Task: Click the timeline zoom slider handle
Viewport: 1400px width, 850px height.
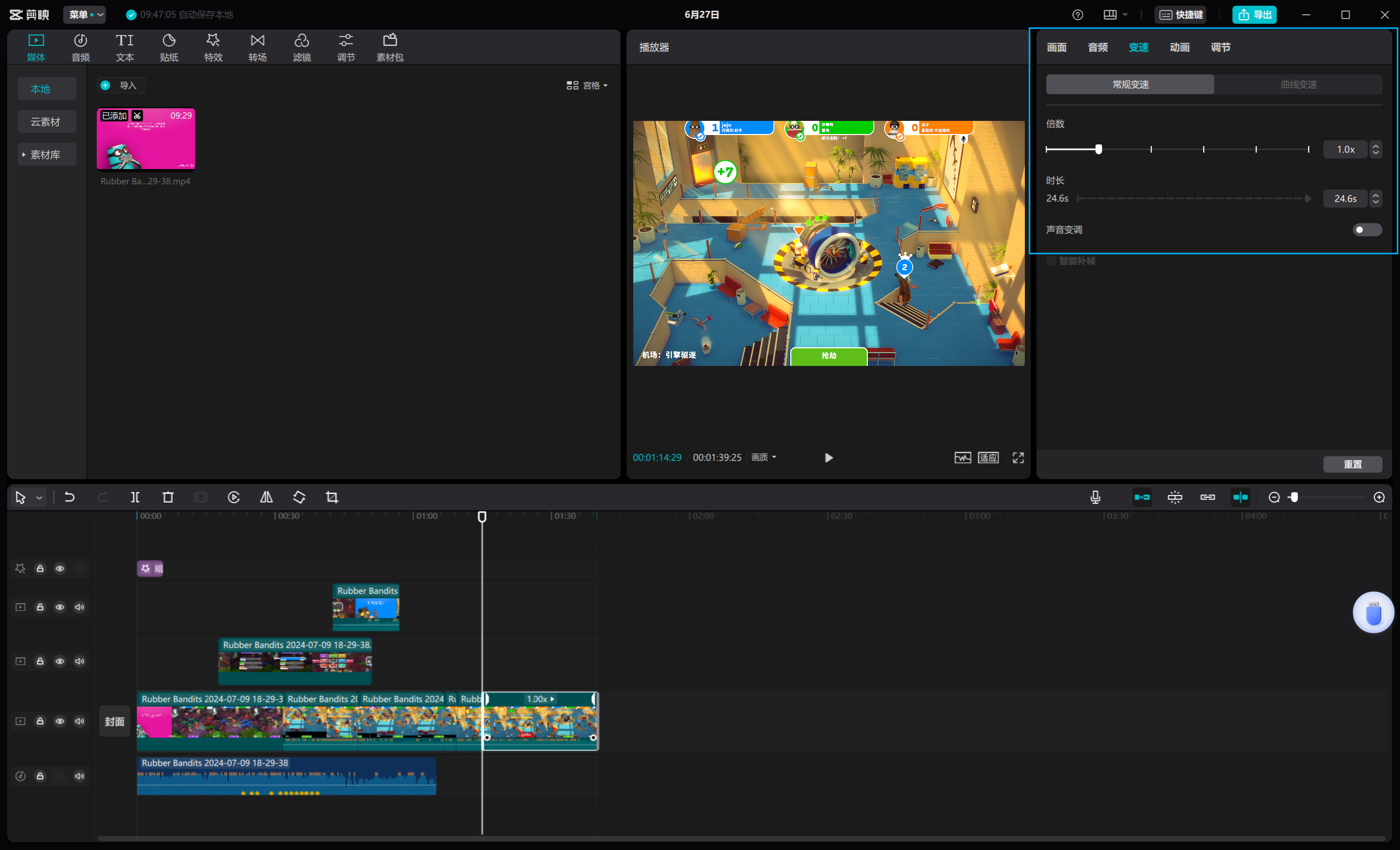Action: coord(1294,497)
